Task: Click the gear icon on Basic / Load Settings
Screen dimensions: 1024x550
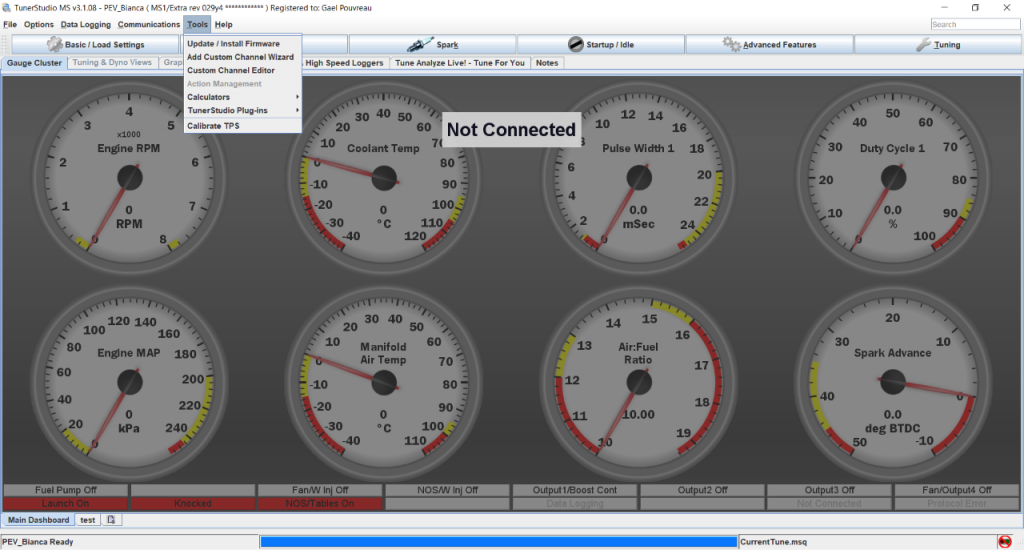Action: click(x=54, y=44)
